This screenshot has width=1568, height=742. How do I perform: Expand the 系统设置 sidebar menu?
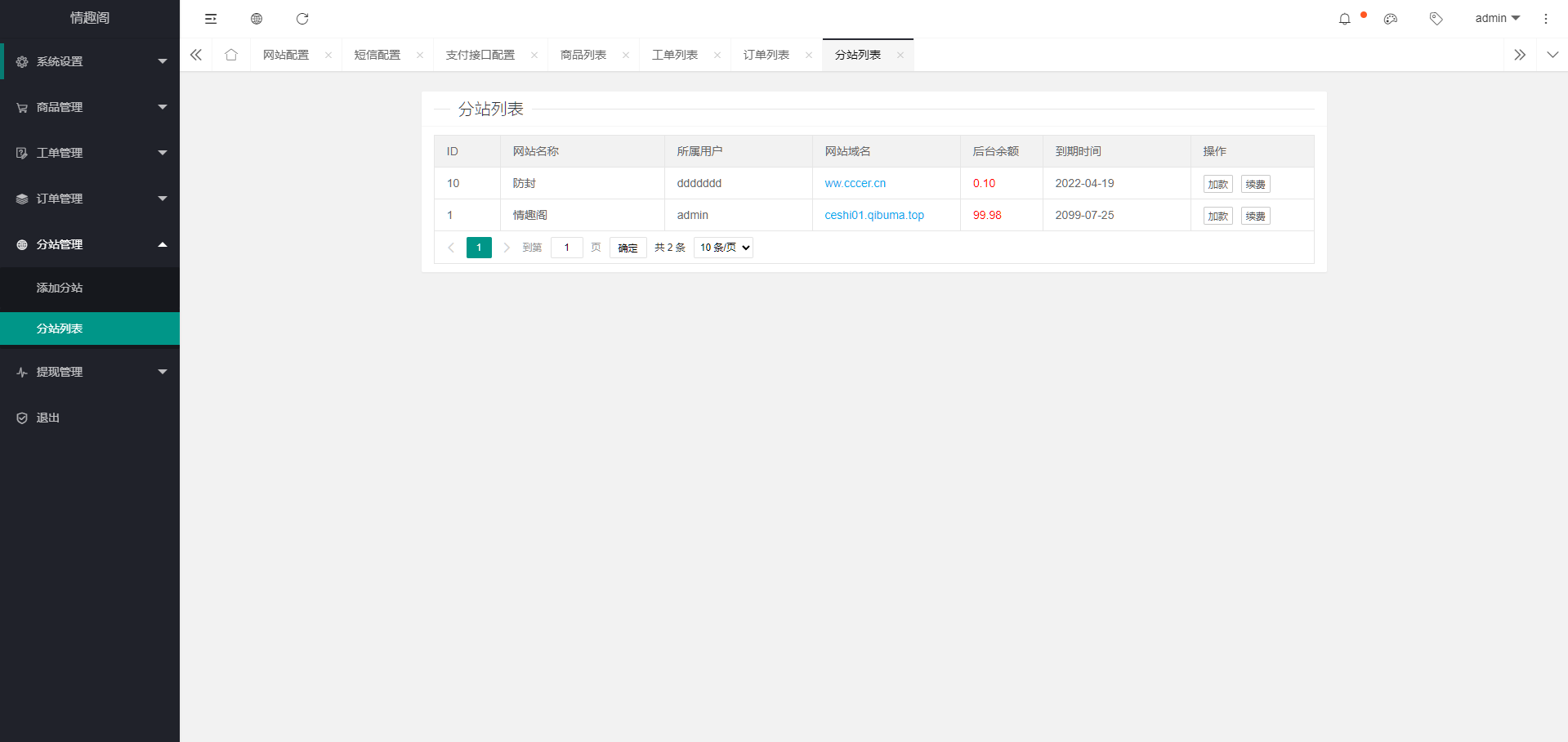pos(90,61)
